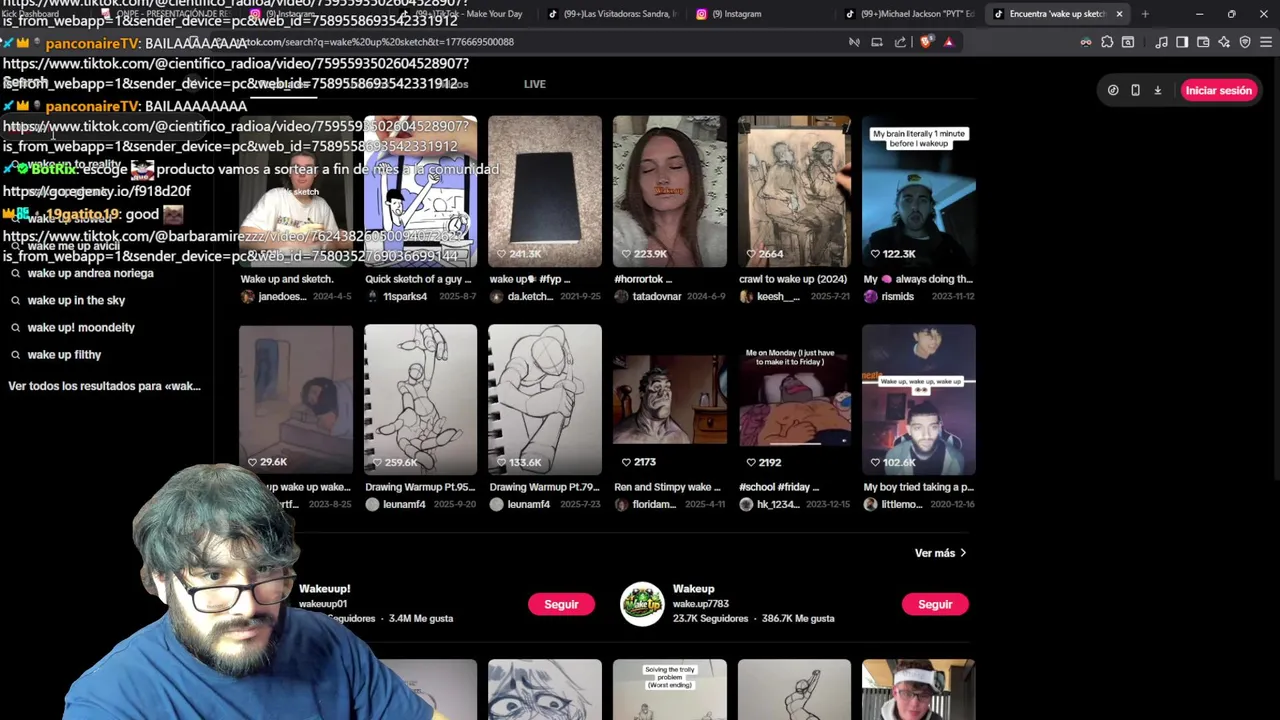Open the Wakeup wake.up7783 profile avatar
The image size is (1280, 720).
(642, 604)
